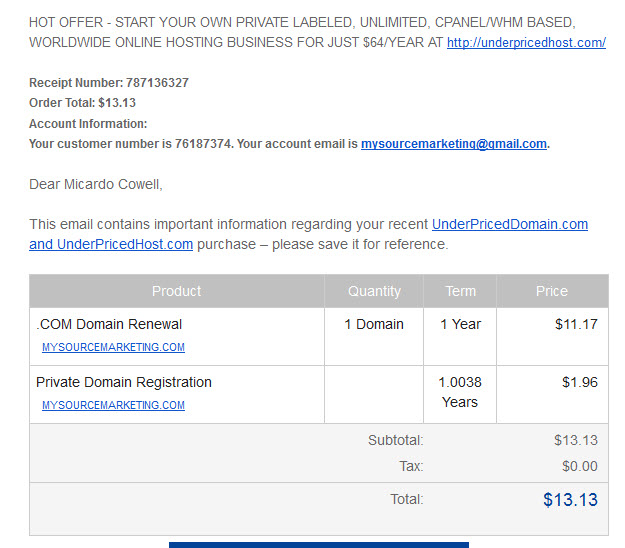Click the $0.00 tax amount

pyautogui.click(x=580, y=466)
